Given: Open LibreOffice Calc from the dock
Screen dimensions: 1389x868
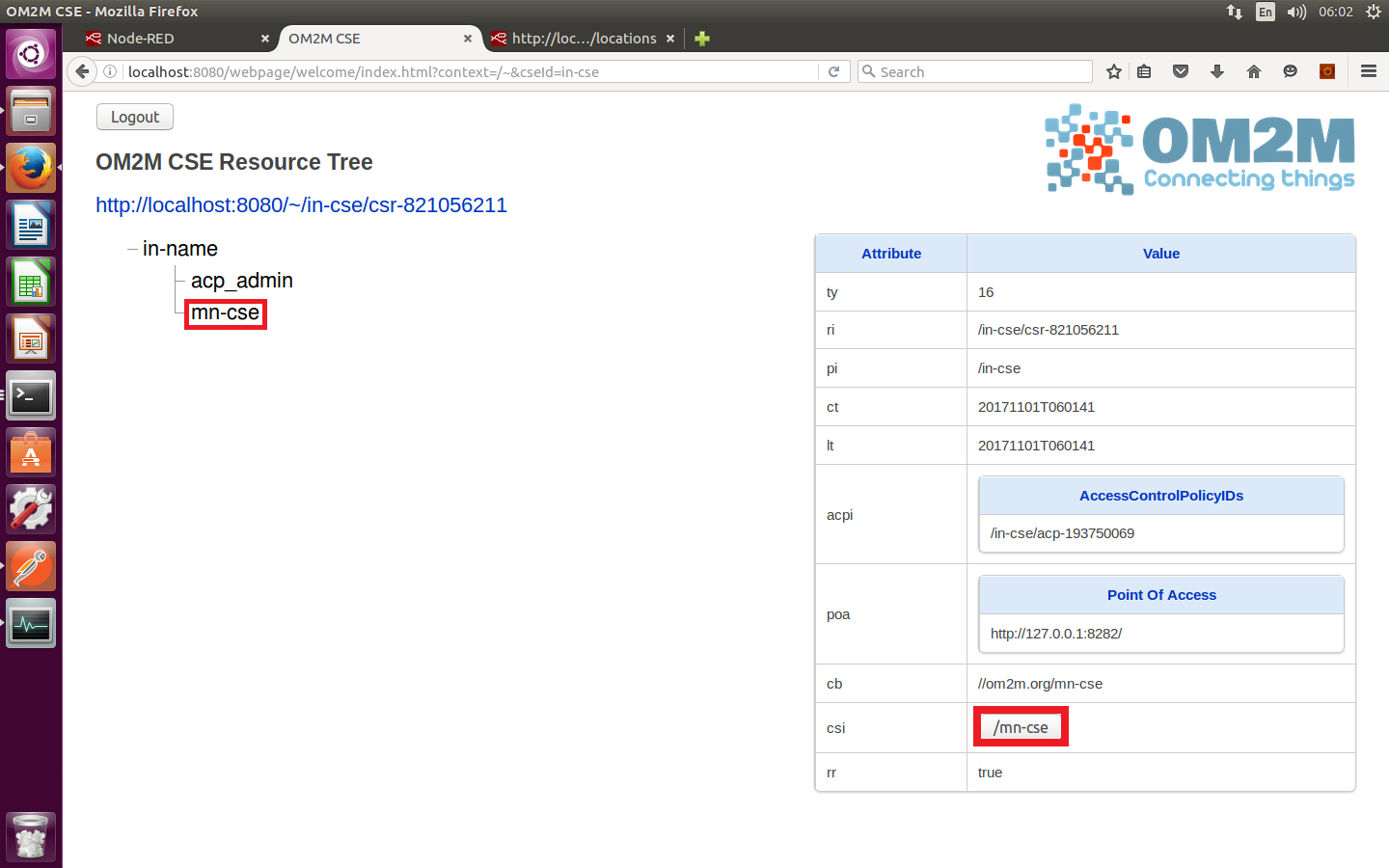Looking at the screenshot, I should tap(31, 281).
